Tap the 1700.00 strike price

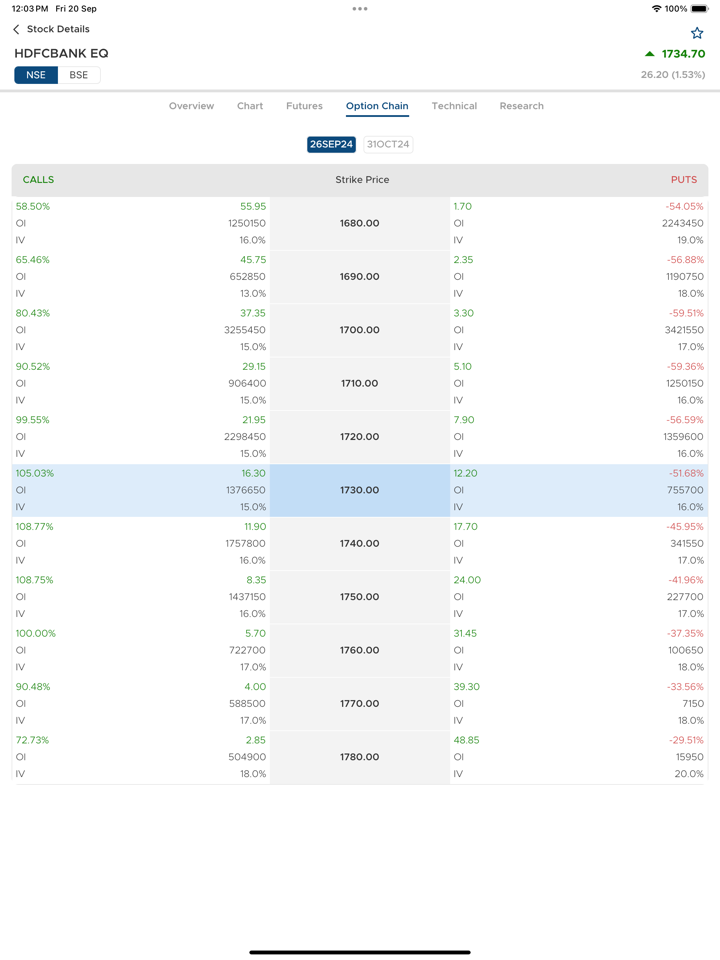click(360, 330)
